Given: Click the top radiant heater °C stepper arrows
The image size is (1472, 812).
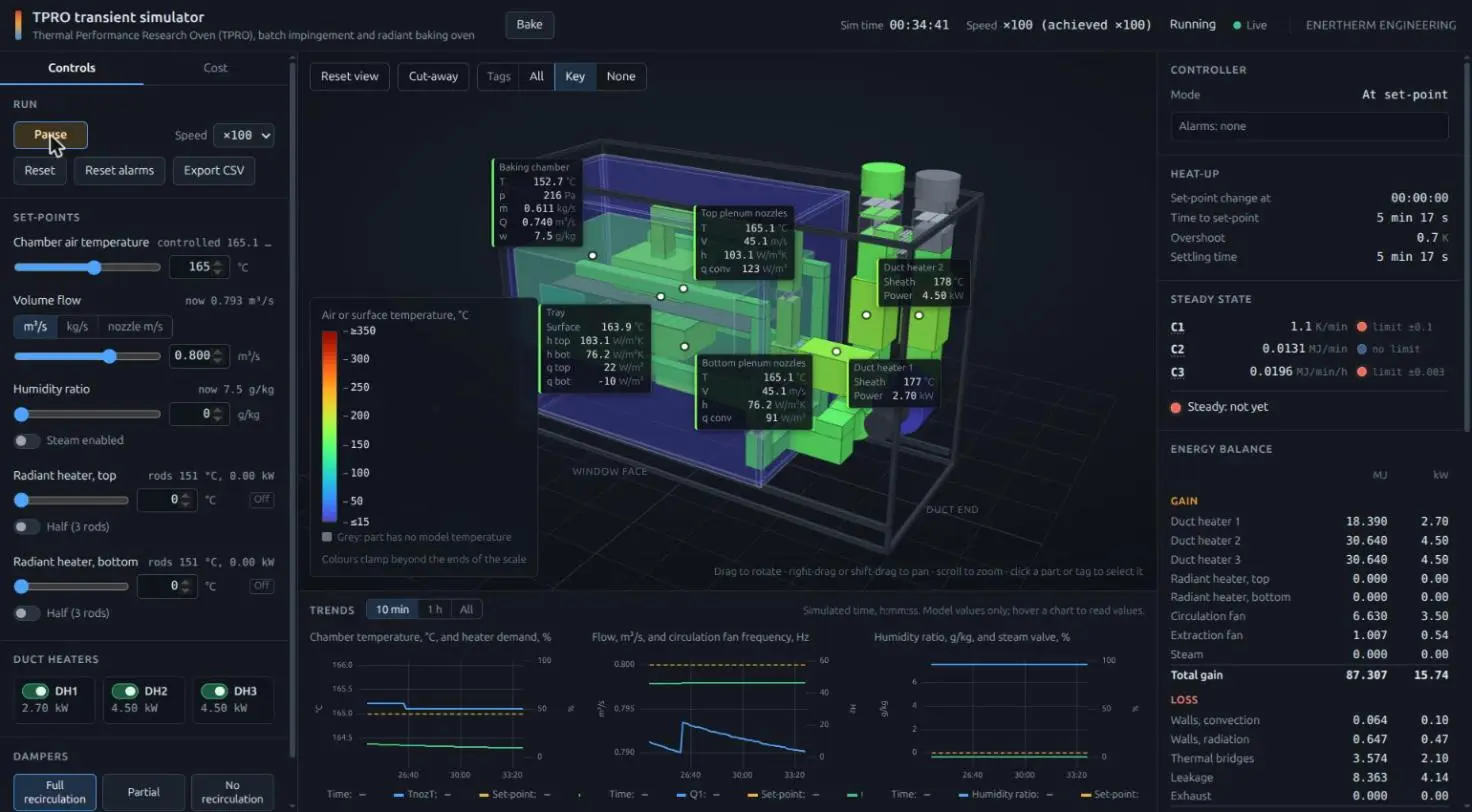Looking at the screenshot, I should coord(187,500).
